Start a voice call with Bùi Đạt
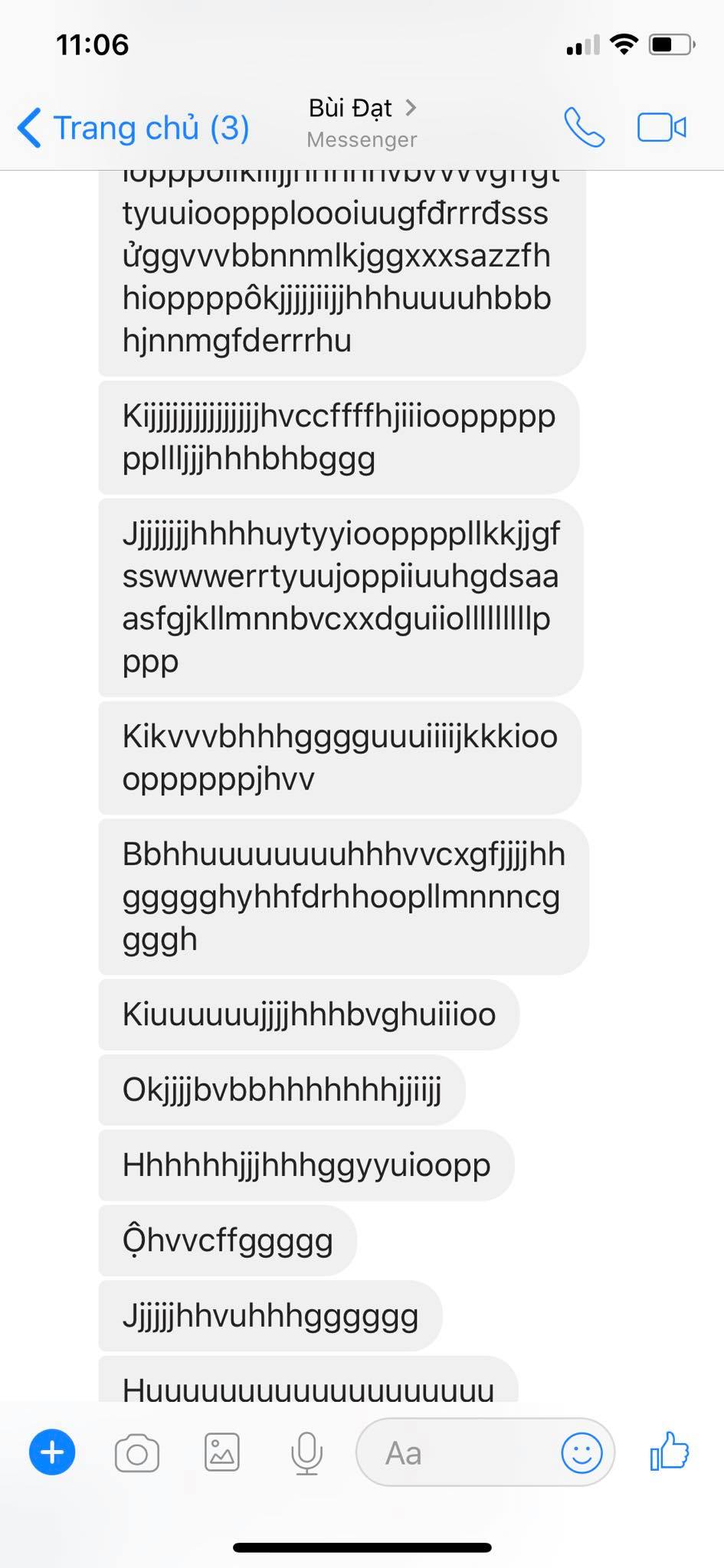 pyautogui.click(x=585, y=127)
